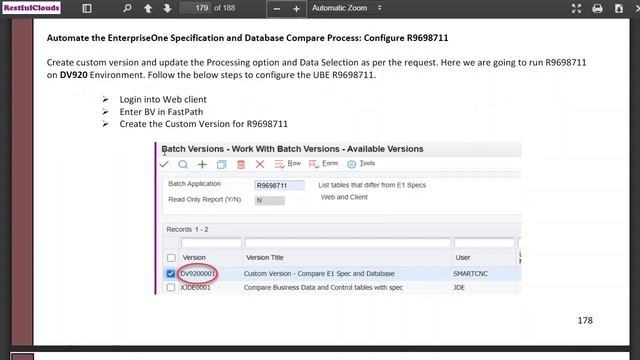Click the RestfulClouds logo
The height and width of the screenshot is (360, 640).
pyautogui.click(x=31, y=8)
